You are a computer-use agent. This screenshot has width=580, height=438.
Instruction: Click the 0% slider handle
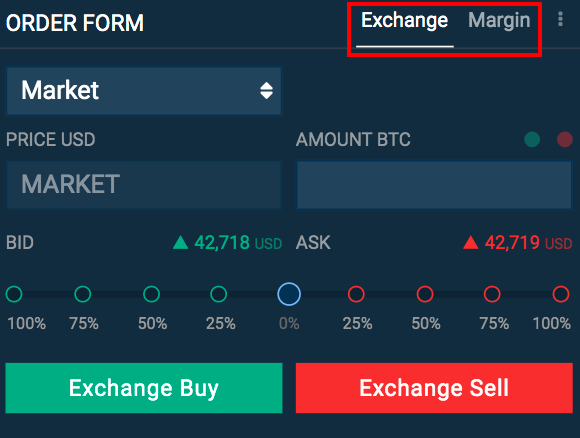point(289,294)
